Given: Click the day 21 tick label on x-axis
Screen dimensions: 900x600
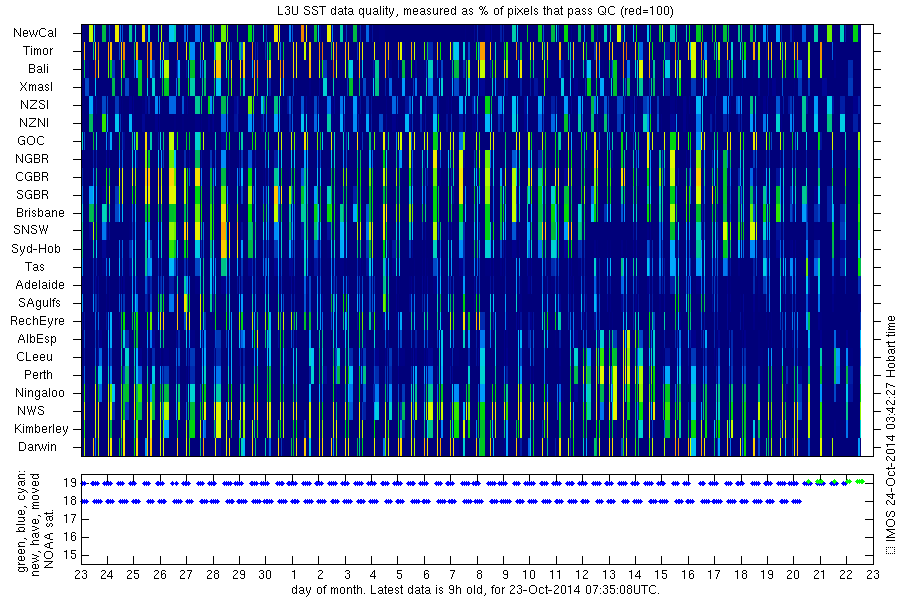Looking at the screenshot, I should 819,575.
